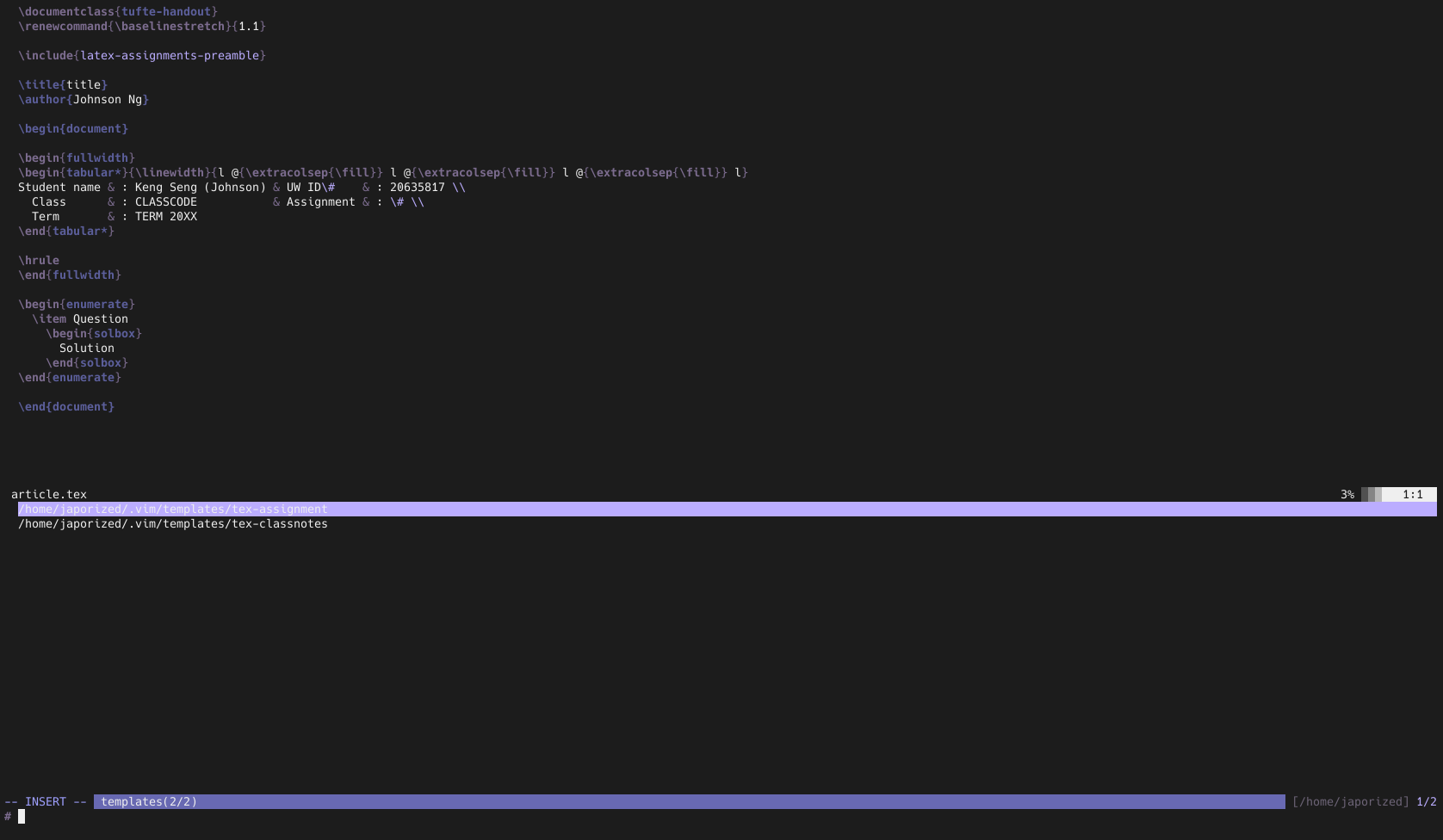
Task: Click the -- INSERT -- mode indicator
Action: pyautogui.click(x=46, y=802)
